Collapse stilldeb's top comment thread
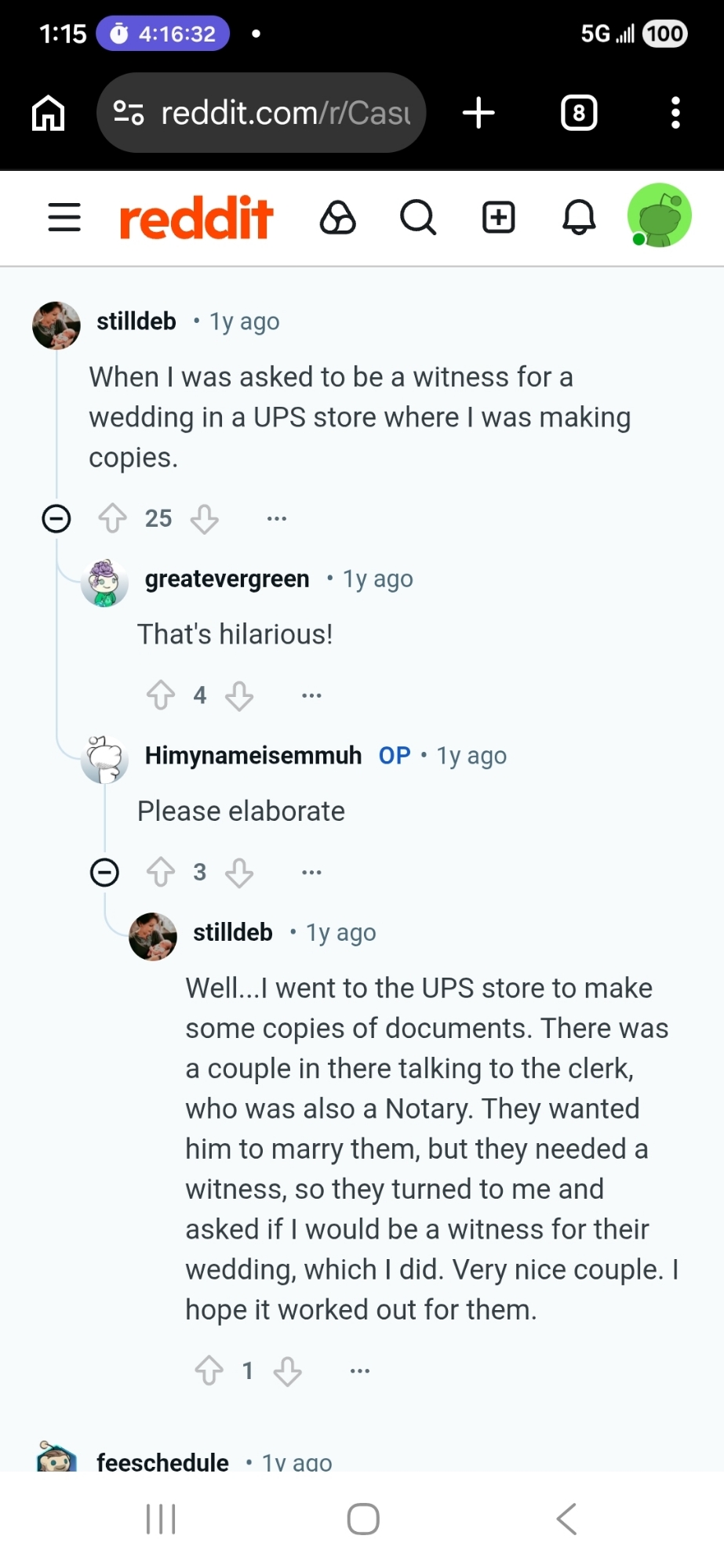 point(56,518)
